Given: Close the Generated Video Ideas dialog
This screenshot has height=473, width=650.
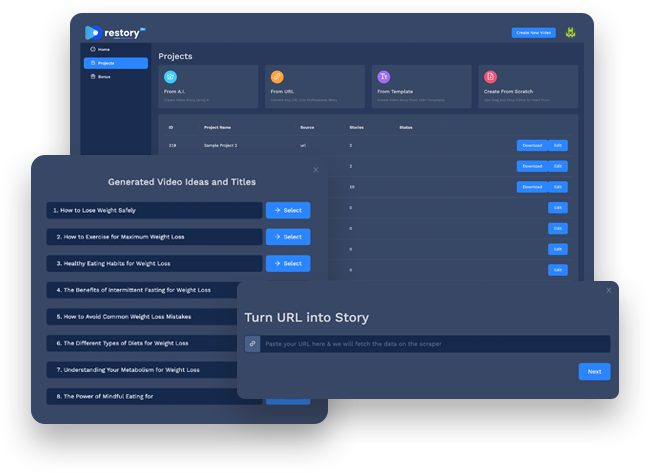Looking at the screenshot, I should (316, 170).
